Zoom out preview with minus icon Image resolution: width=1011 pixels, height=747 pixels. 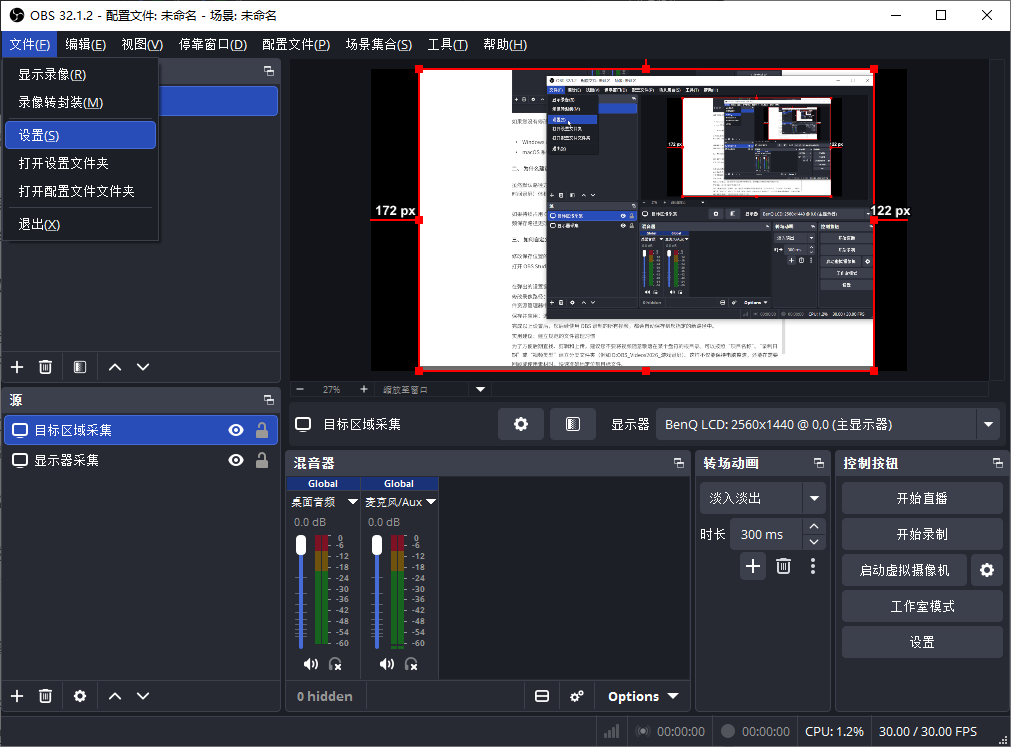[300, 389]
